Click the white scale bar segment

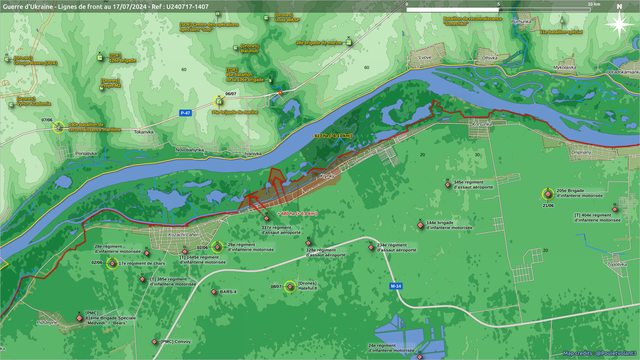(x=453, y=9)
